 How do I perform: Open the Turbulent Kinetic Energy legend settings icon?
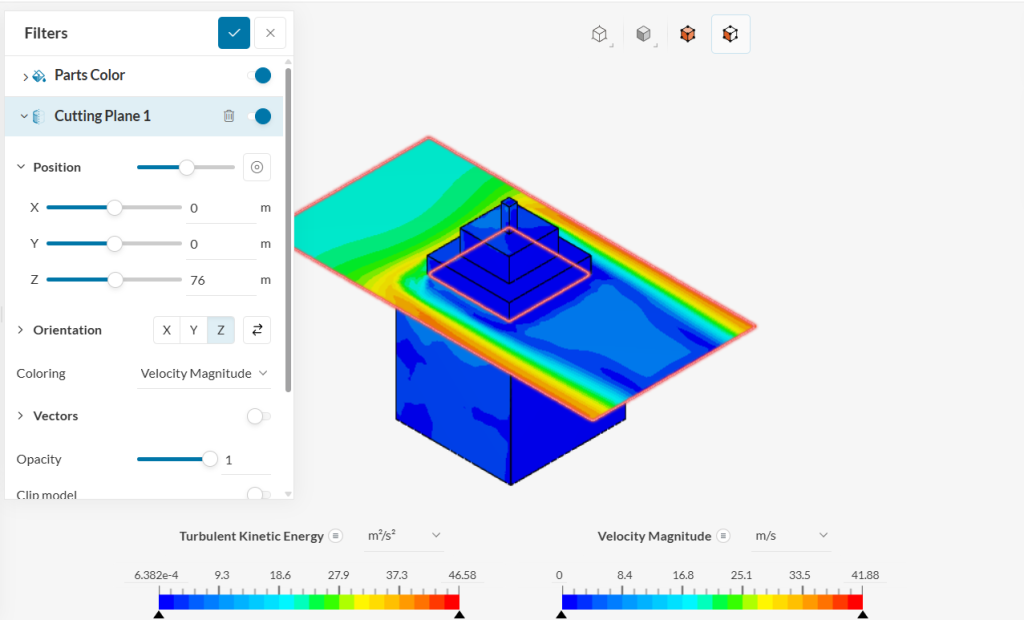tap(336, 536)
